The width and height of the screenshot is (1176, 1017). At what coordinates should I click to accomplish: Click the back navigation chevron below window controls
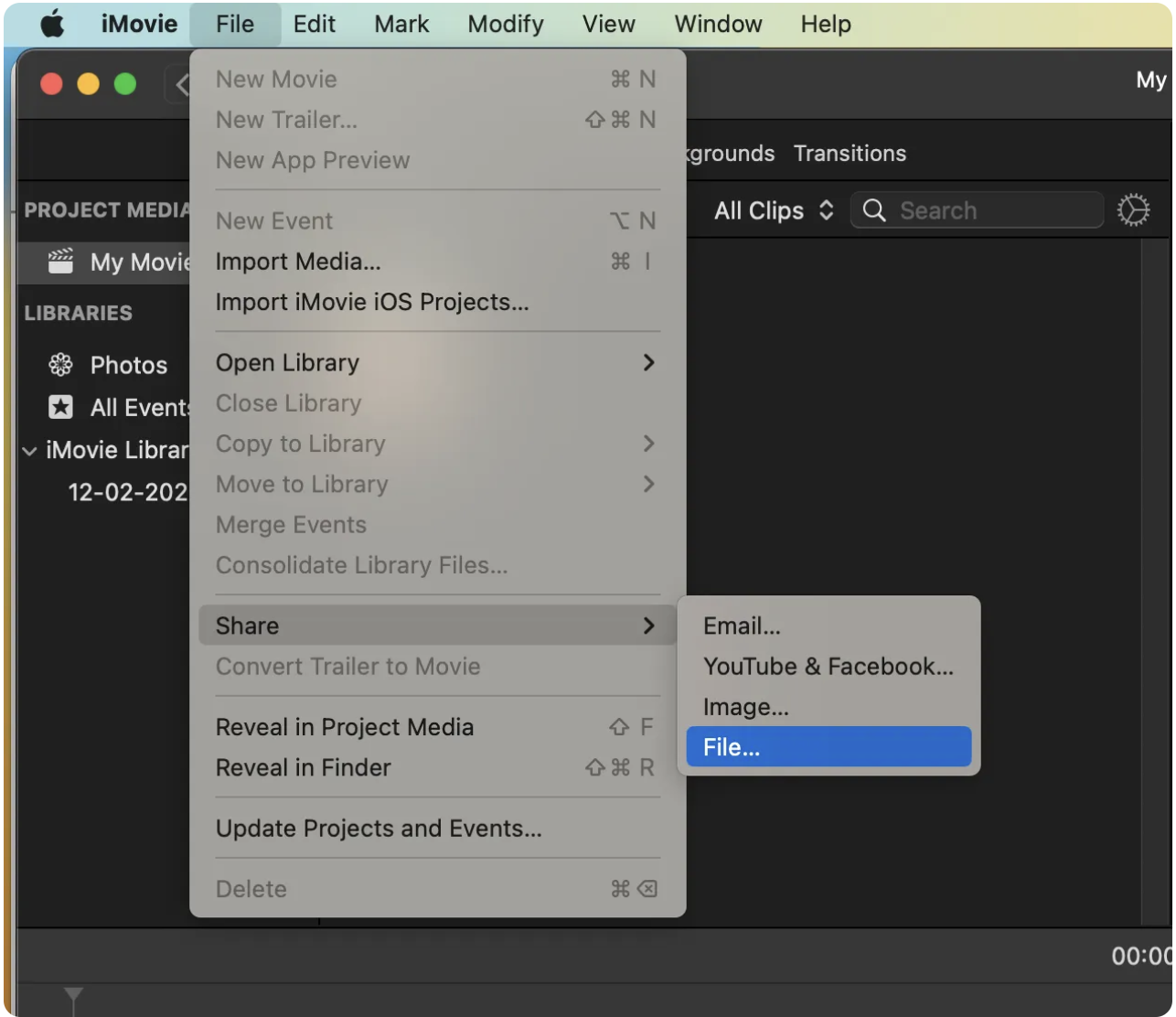click(x=182, y=83)
